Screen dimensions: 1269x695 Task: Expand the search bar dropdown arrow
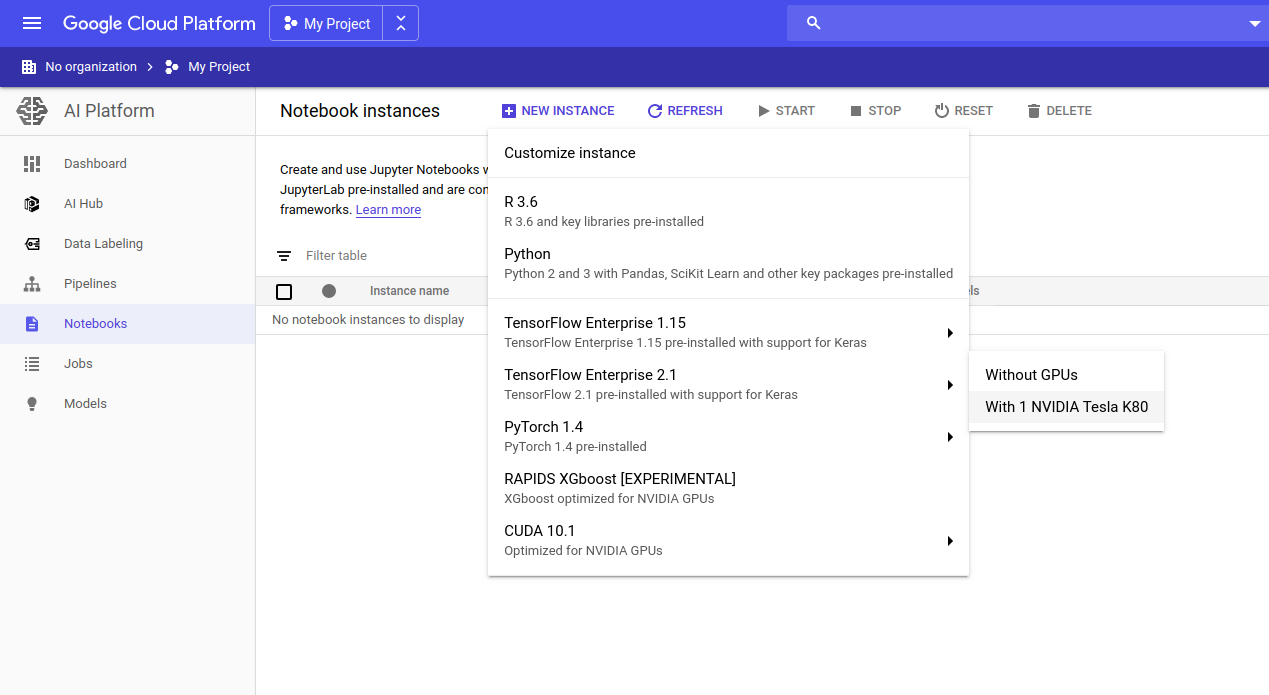click(x=1255, y=24)
